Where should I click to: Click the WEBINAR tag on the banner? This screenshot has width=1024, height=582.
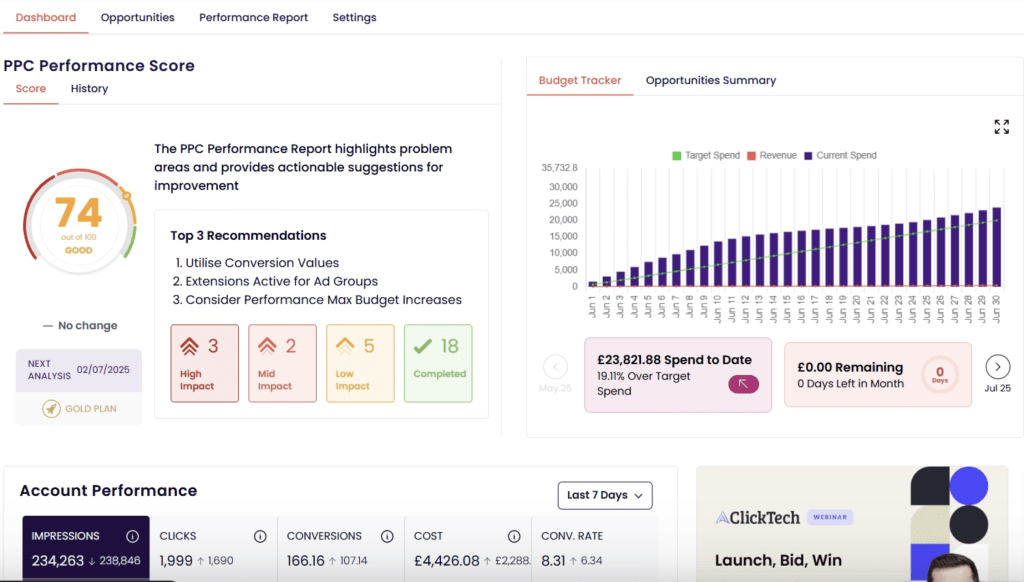(x=830, y=517)
